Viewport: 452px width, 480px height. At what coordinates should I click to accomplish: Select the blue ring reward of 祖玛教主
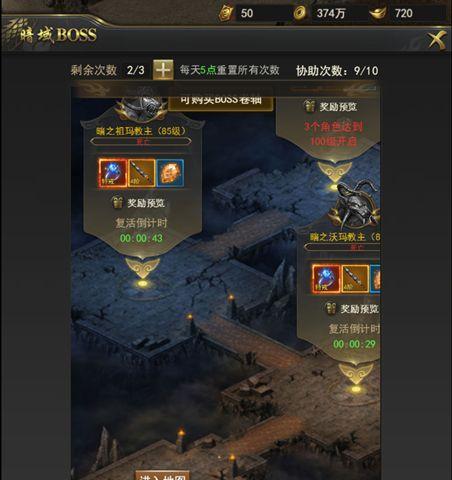113,173
